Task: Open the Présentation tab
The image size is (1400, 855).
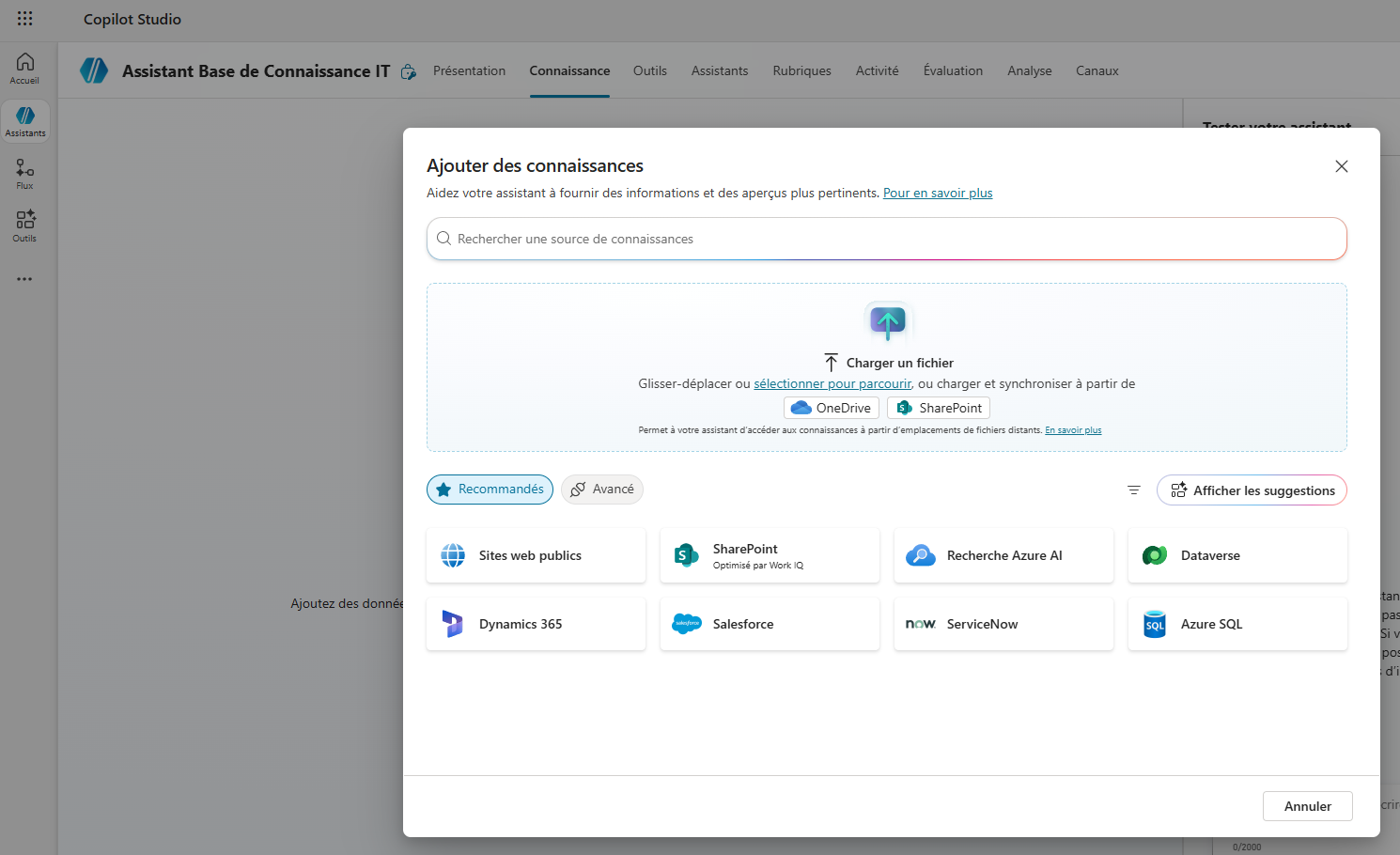Action: [469, 71]
